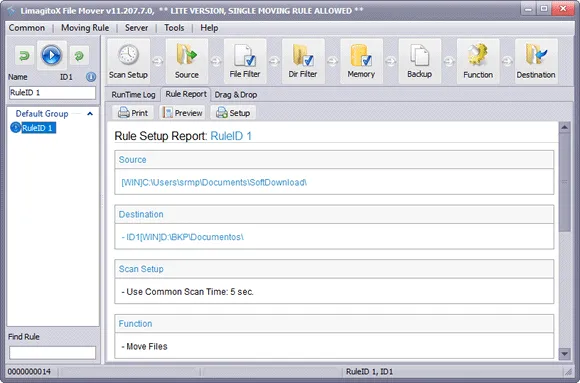Click the status bar counter 0000000014
Viewport: 580px width, 383px height.
tap(29, 372)
